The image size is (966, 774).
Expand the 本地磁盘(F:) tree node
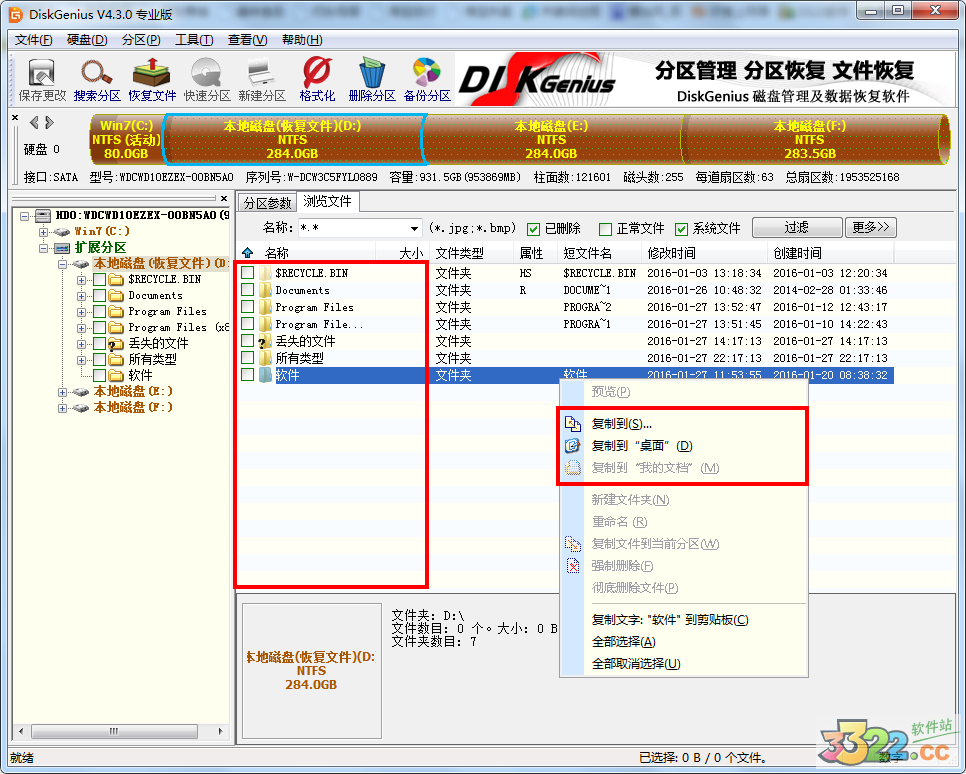coord(62,408)
